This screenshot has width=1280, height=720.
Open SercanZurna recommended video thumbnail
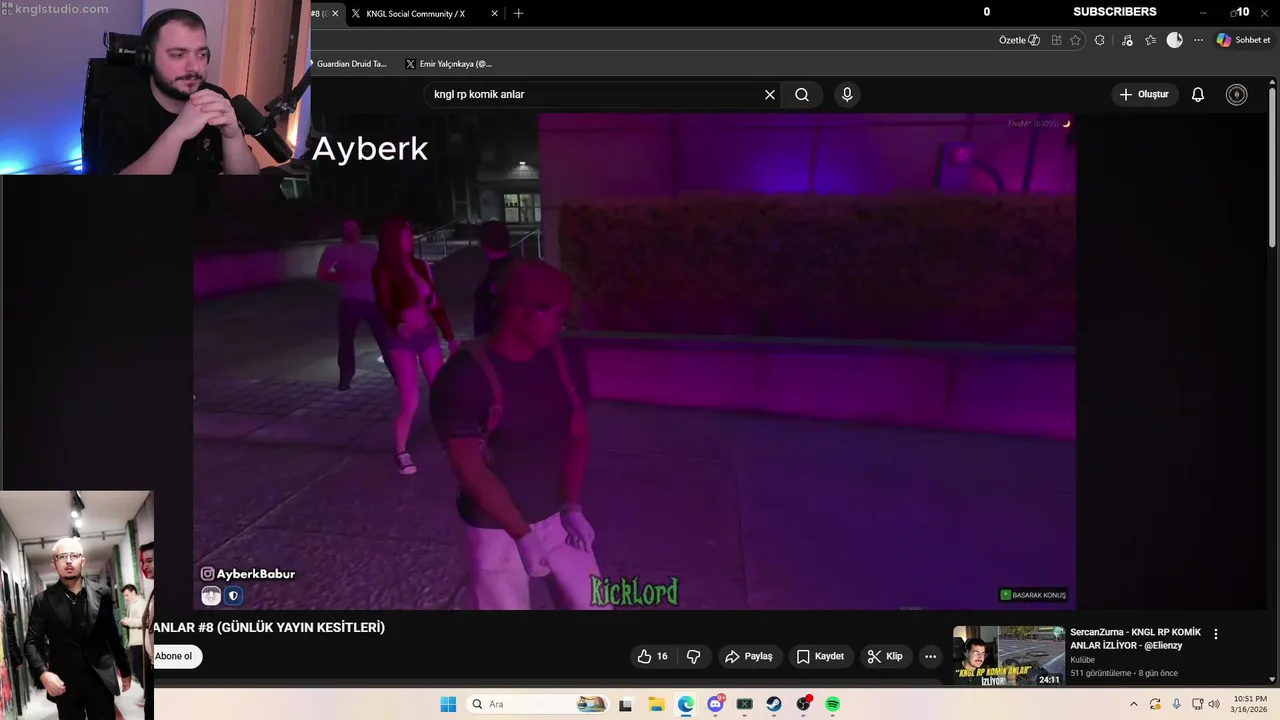1008,655
